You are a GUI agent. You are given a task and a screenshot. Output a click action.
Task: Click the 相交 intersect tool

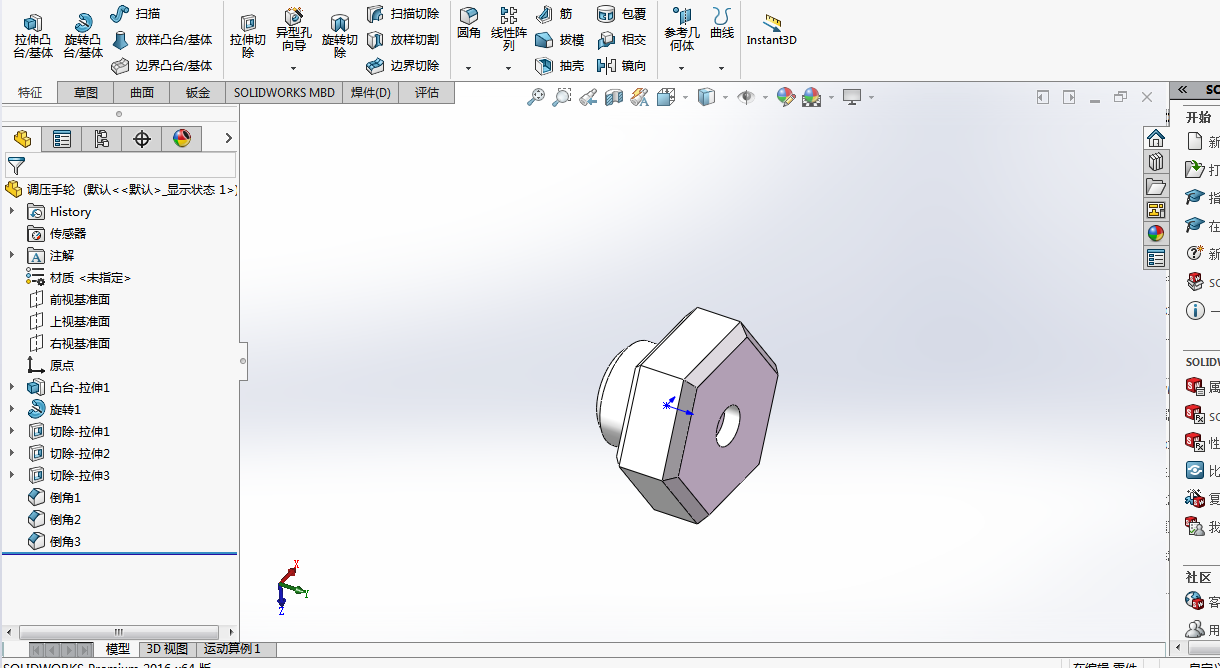(621, 40)
